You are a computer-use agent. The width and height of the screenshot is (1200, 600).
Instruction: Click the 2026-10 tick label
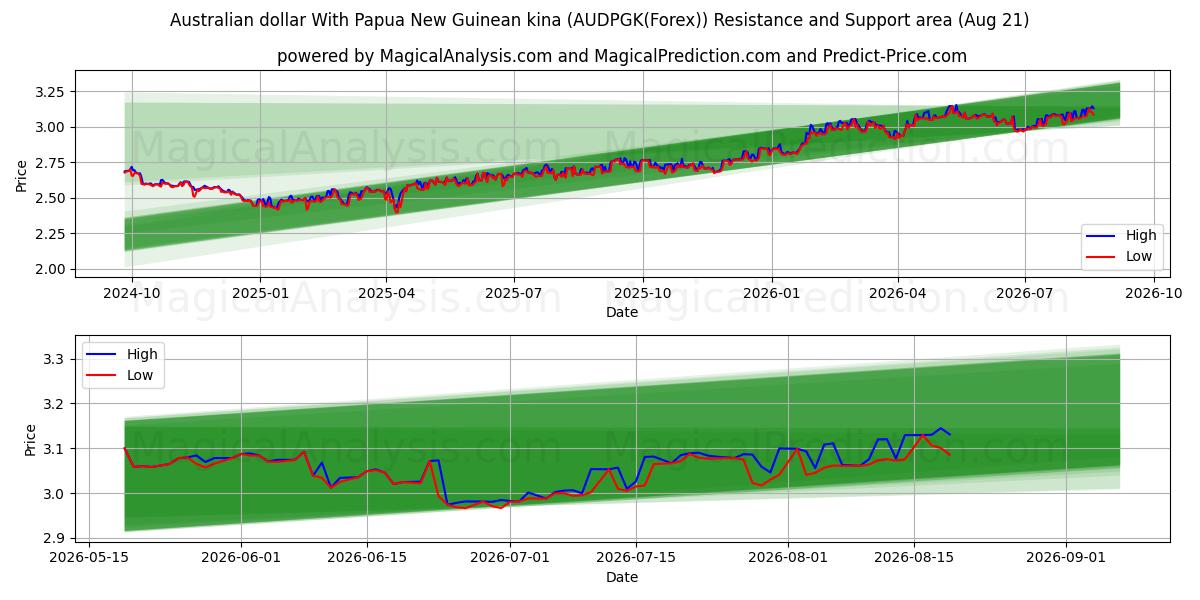click(x=1152, y=294)
